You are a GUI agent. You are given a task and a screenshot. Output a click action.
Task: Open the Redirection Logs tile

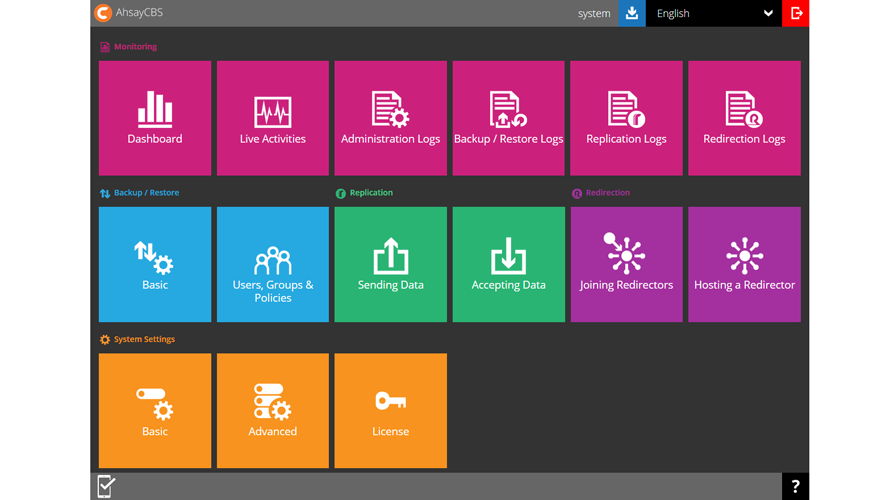(744, 118)
